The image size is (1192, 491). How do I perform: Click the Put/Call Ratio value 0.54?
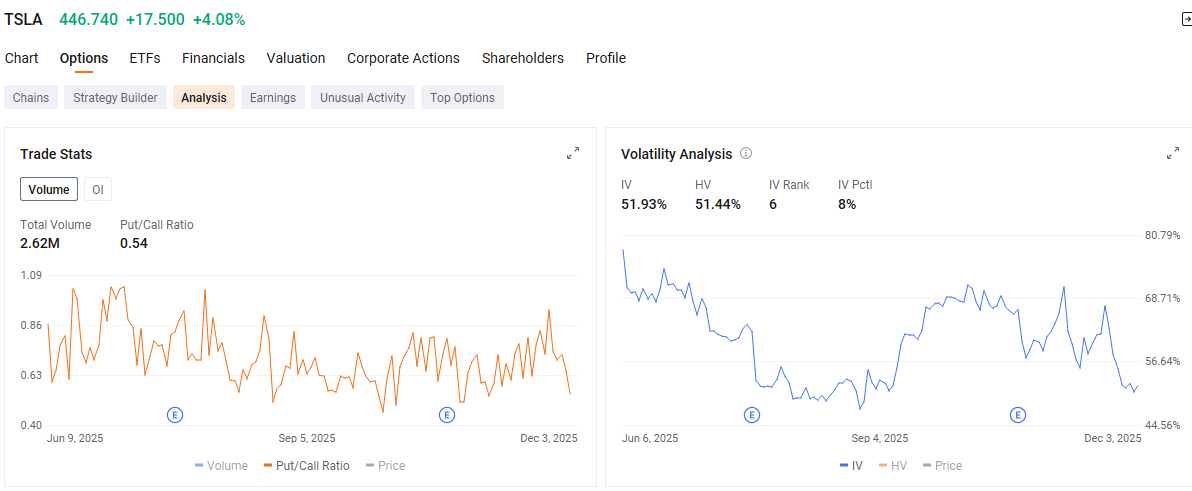tap(134, 243)
